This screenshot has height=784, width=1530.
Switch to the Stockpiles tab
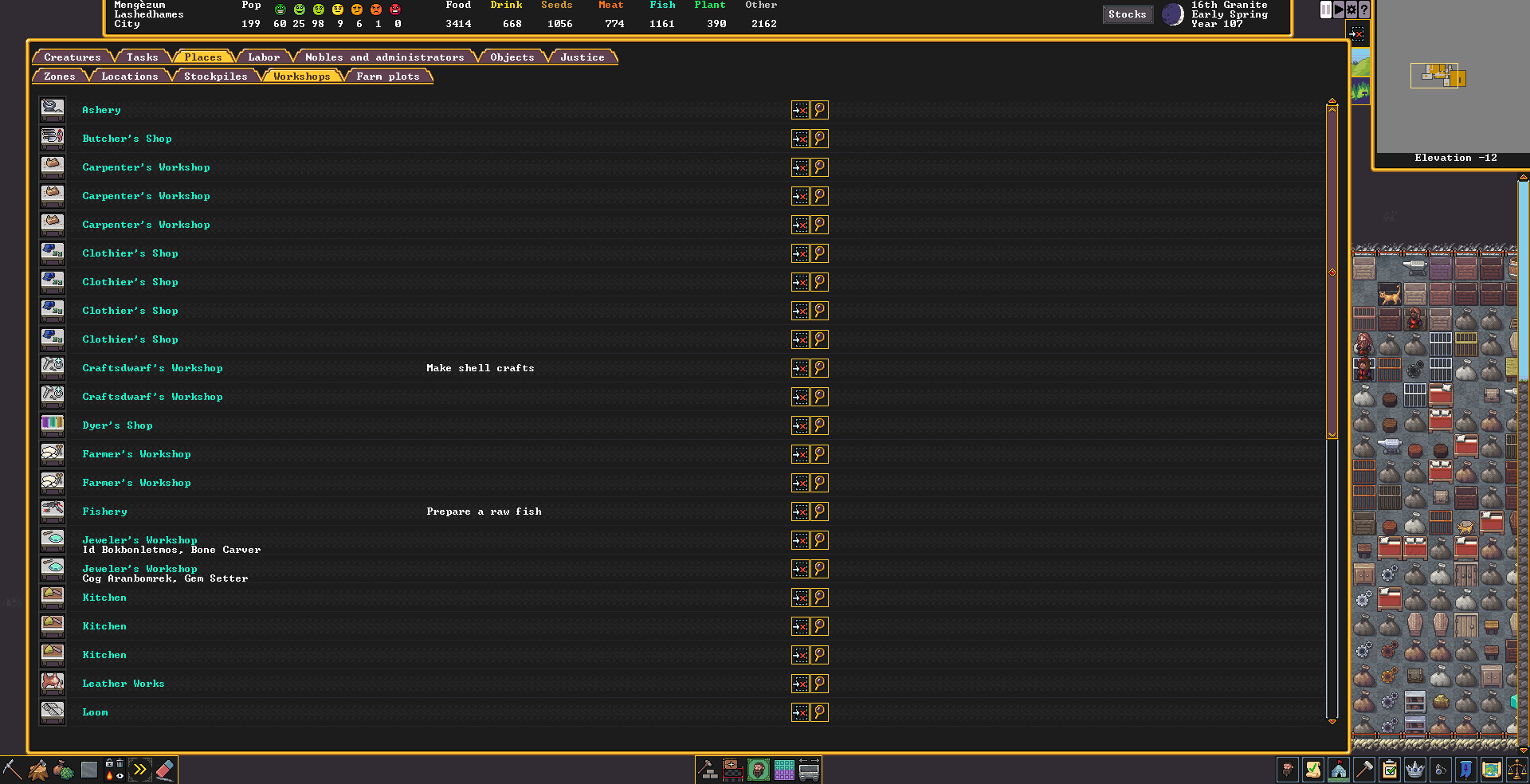click(x=215, y=76)
